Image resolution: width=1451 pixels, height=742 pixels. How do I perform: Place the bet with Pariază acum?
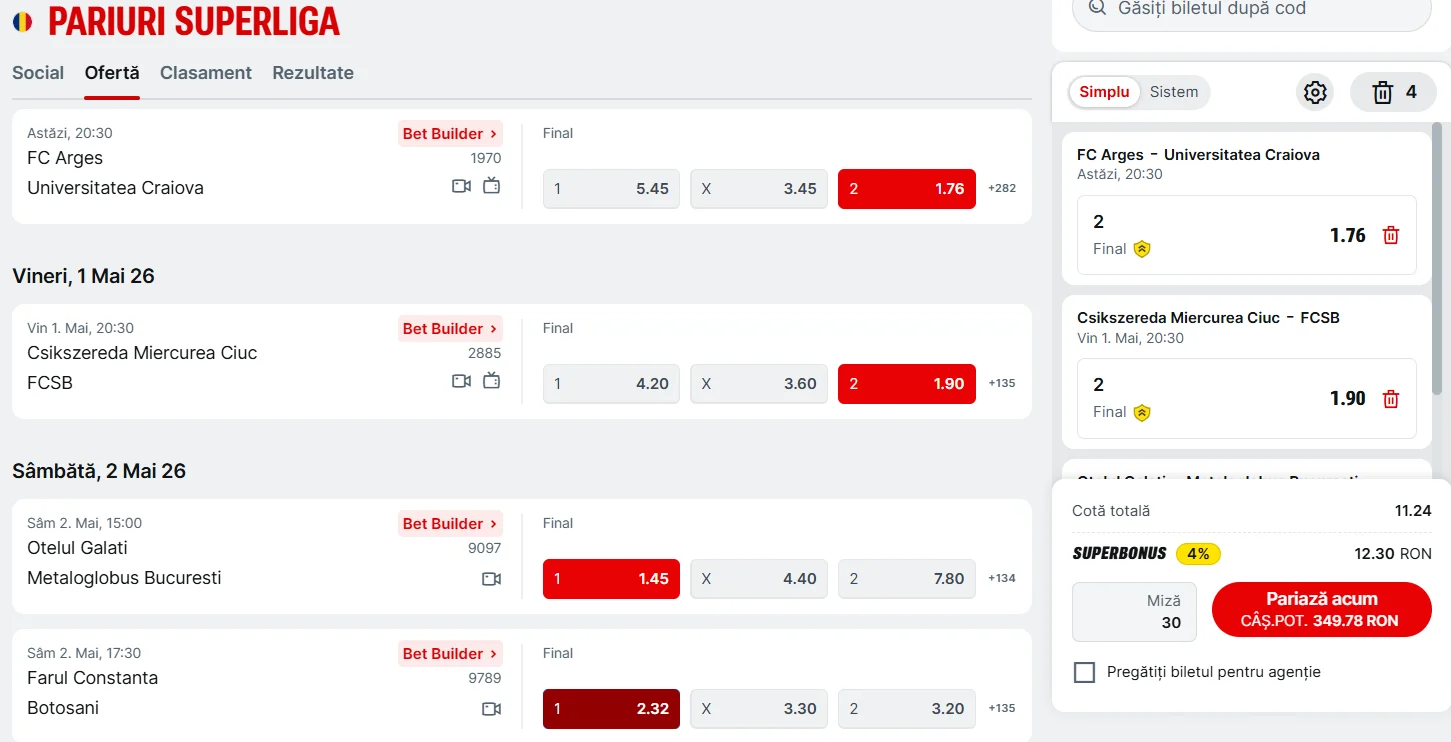point(1322,609)
